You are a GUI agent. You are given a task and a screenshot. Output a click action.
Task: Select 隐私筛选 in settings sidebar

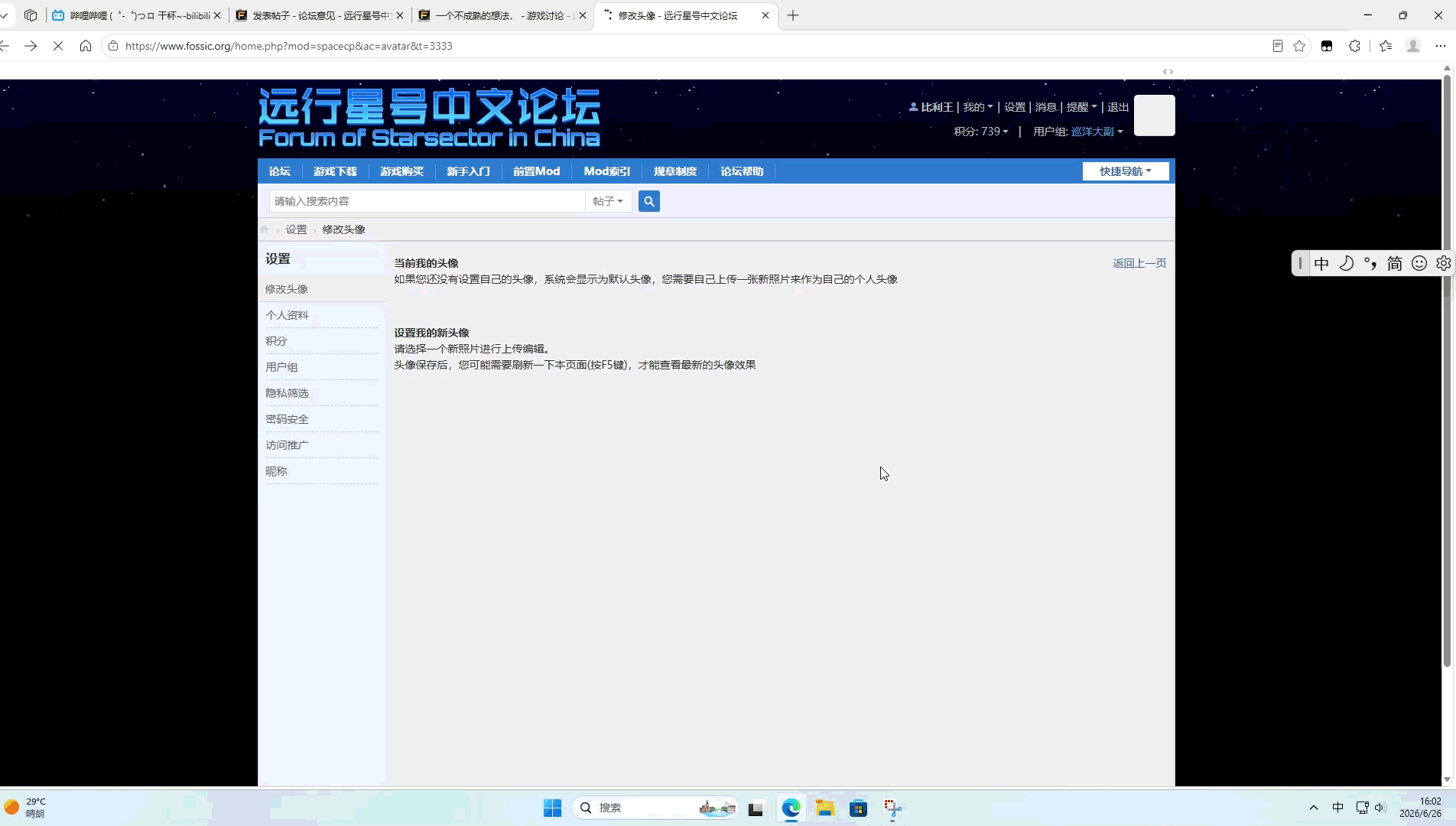(287, 393)
